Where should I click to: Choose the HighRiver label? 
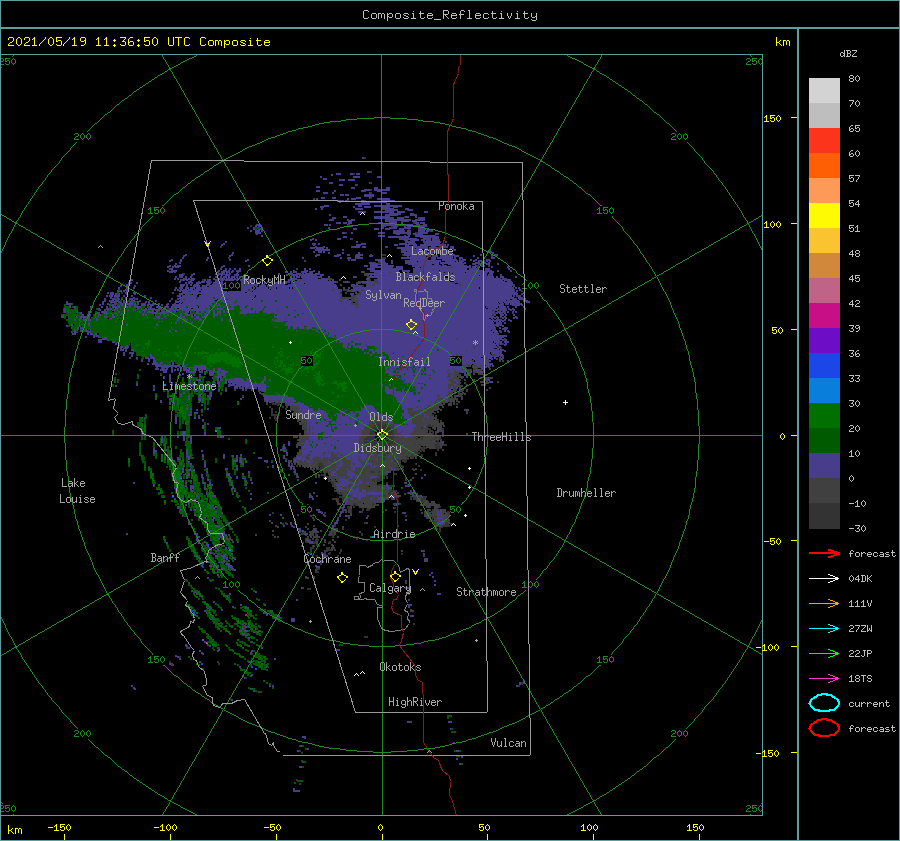[415, 702]
